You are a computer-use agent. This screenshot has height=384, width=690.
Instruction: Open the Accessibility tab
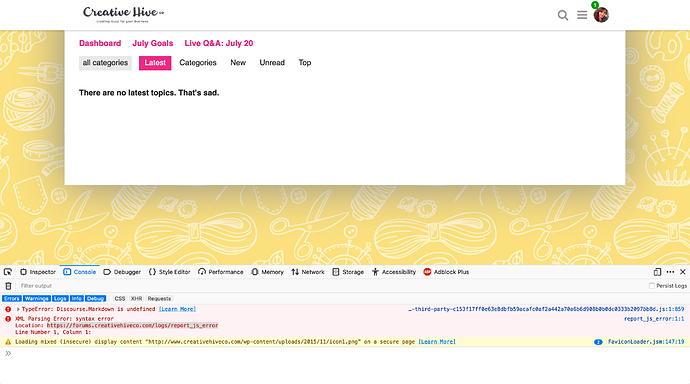(394, 272)
